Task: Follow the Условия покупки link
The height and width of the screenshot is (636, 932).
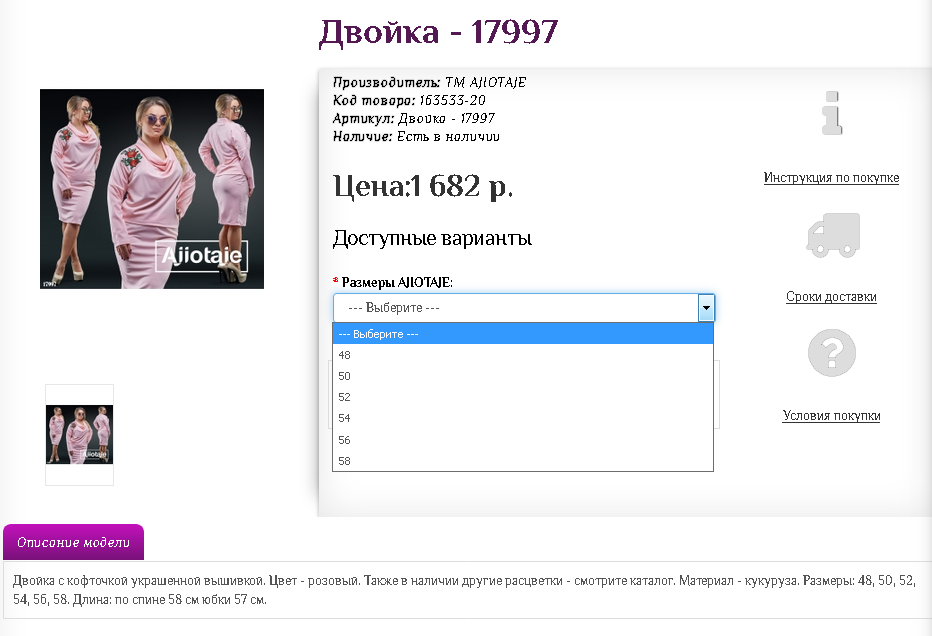Action: tap(831, 416)
